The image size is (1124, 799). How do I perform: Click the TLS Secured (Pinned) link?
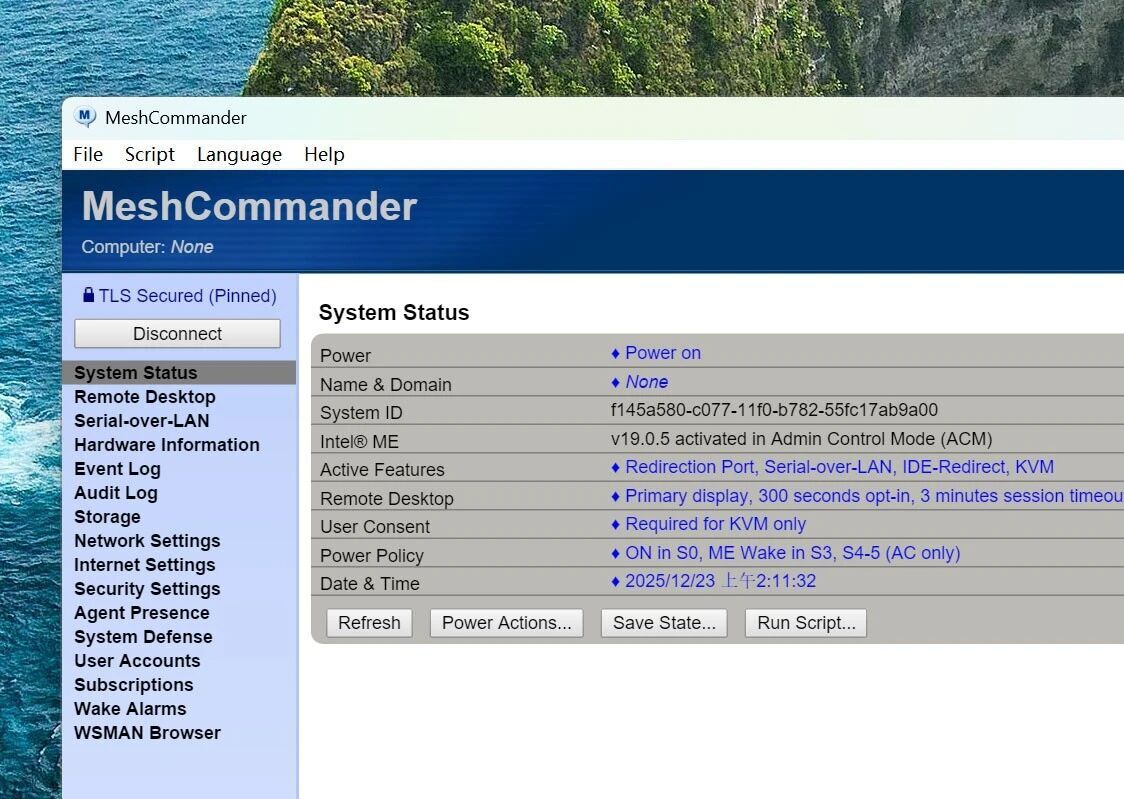[187, 296]
